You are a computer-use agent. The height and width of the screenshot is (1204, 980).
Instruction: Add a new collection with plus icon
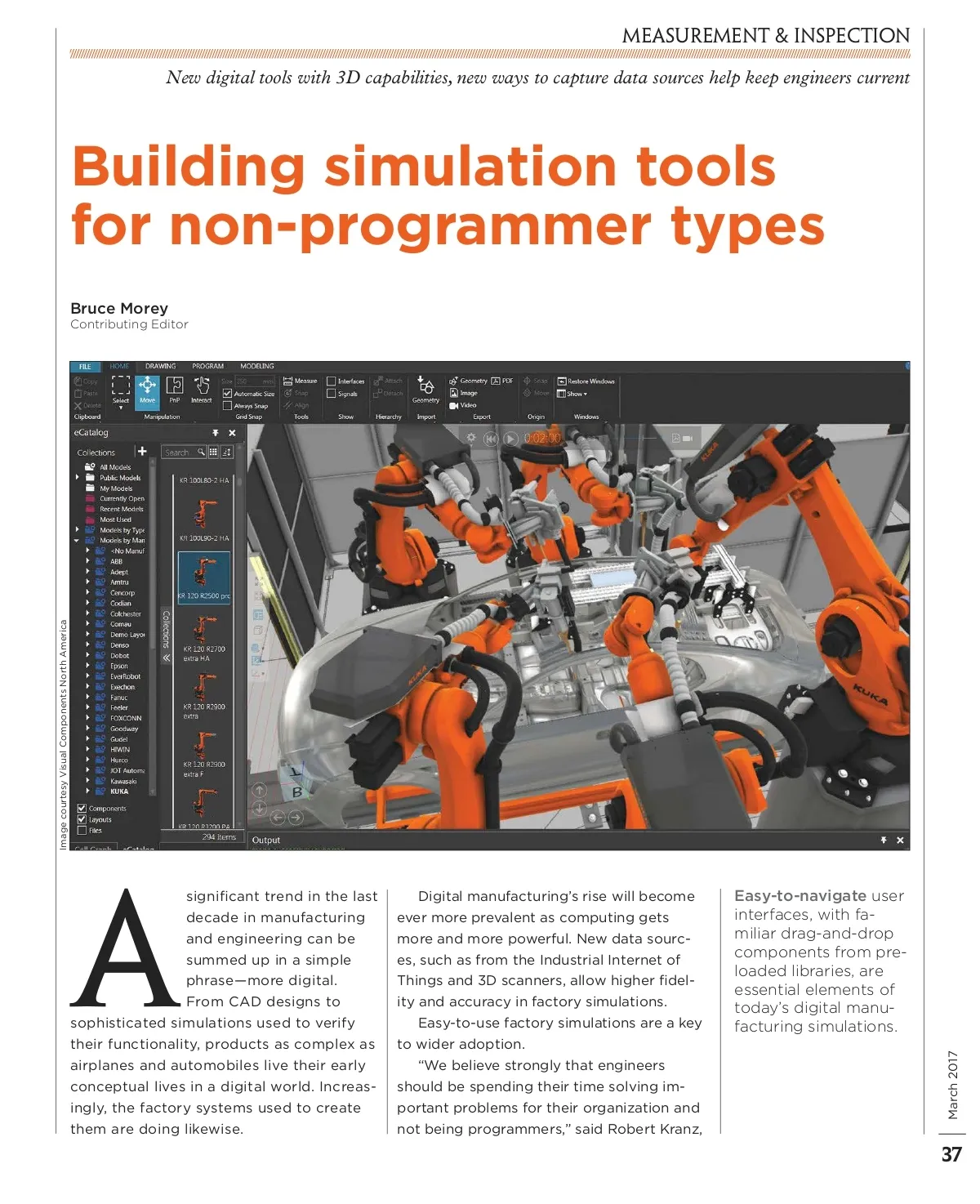[142, 451]
